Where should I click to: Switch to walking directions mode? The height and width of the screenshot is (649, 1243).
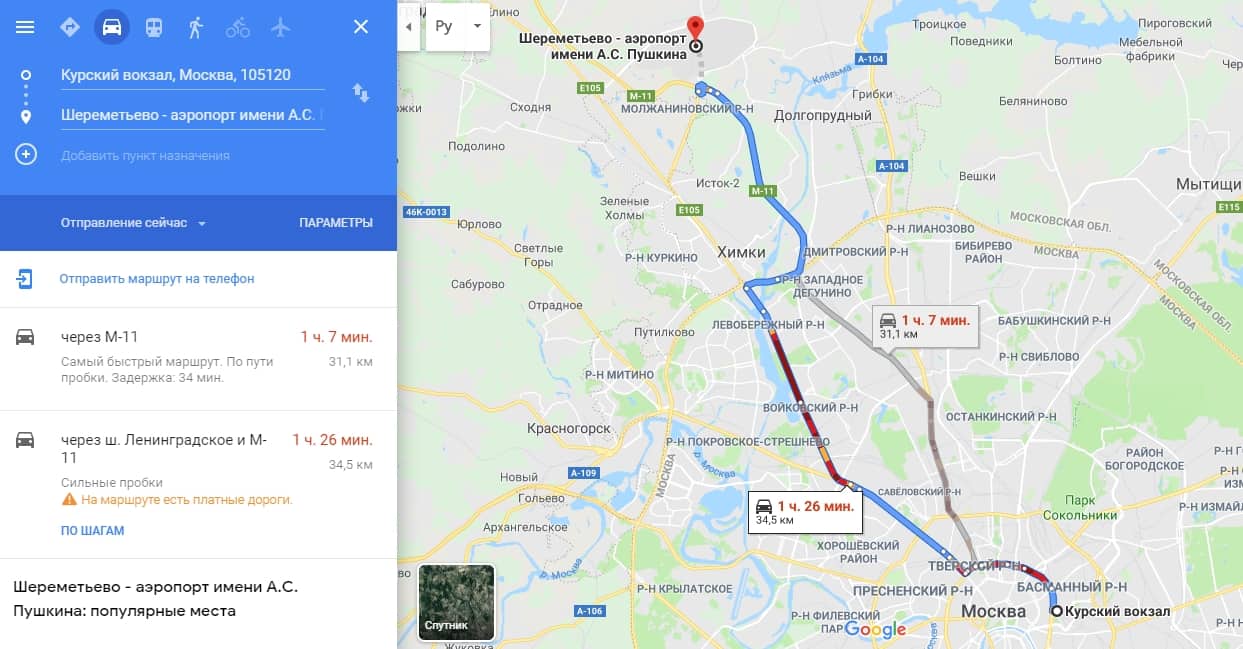click(x=195, y=27)
